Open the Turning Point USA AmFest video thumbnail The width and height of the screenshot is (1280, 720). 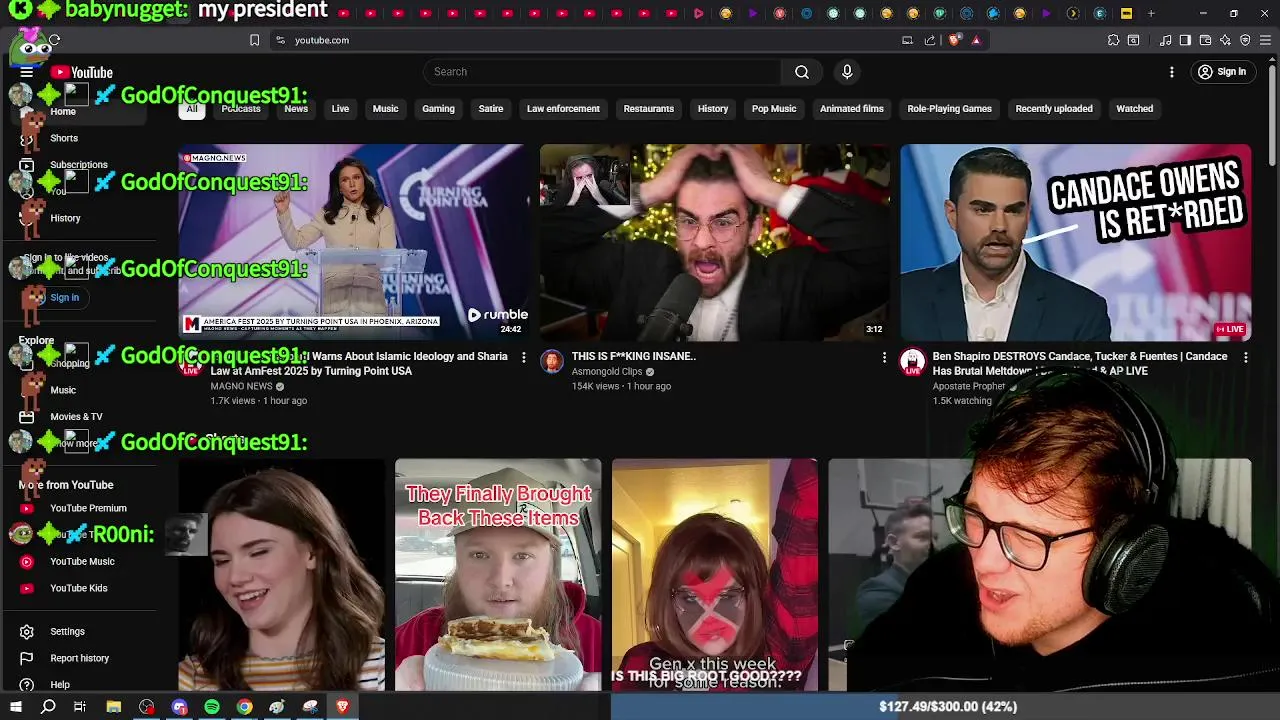pyautogui.click(x=354, y=242)
